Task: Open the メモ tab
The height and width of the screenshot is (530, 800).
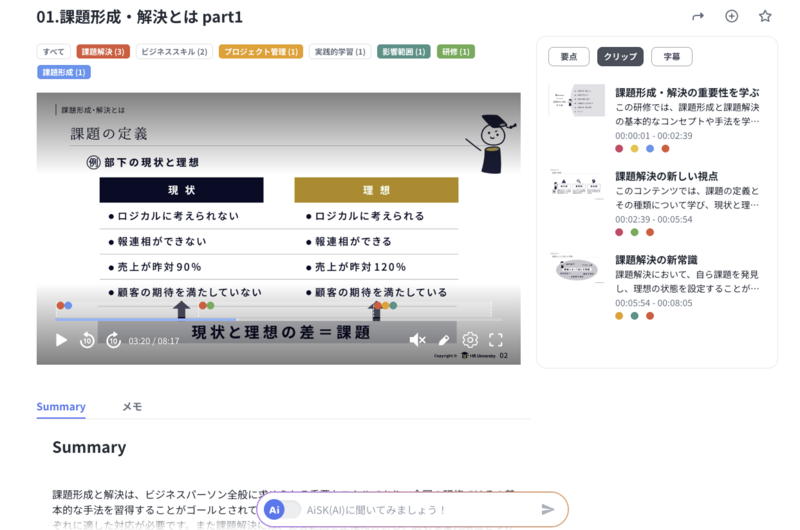Action: click(132, 407)
